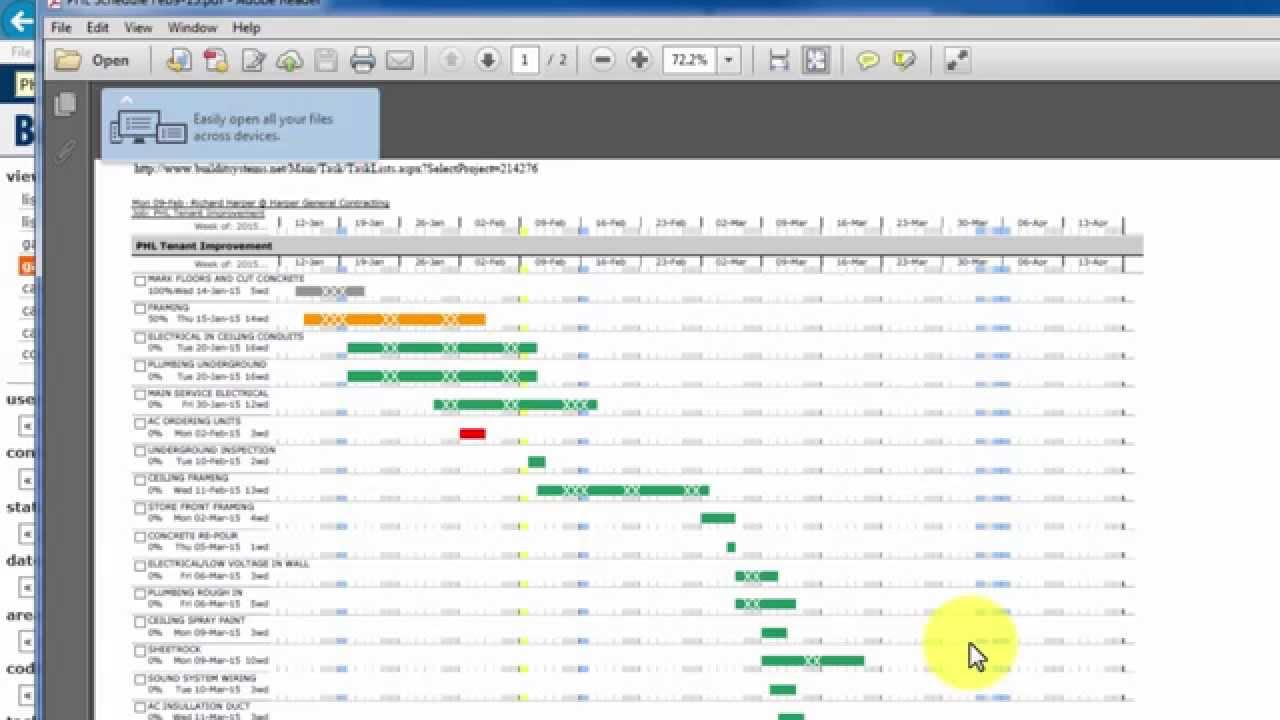Add a sticky note comment
Viewport: 1280px width, 720px height.
pos(868,60)
